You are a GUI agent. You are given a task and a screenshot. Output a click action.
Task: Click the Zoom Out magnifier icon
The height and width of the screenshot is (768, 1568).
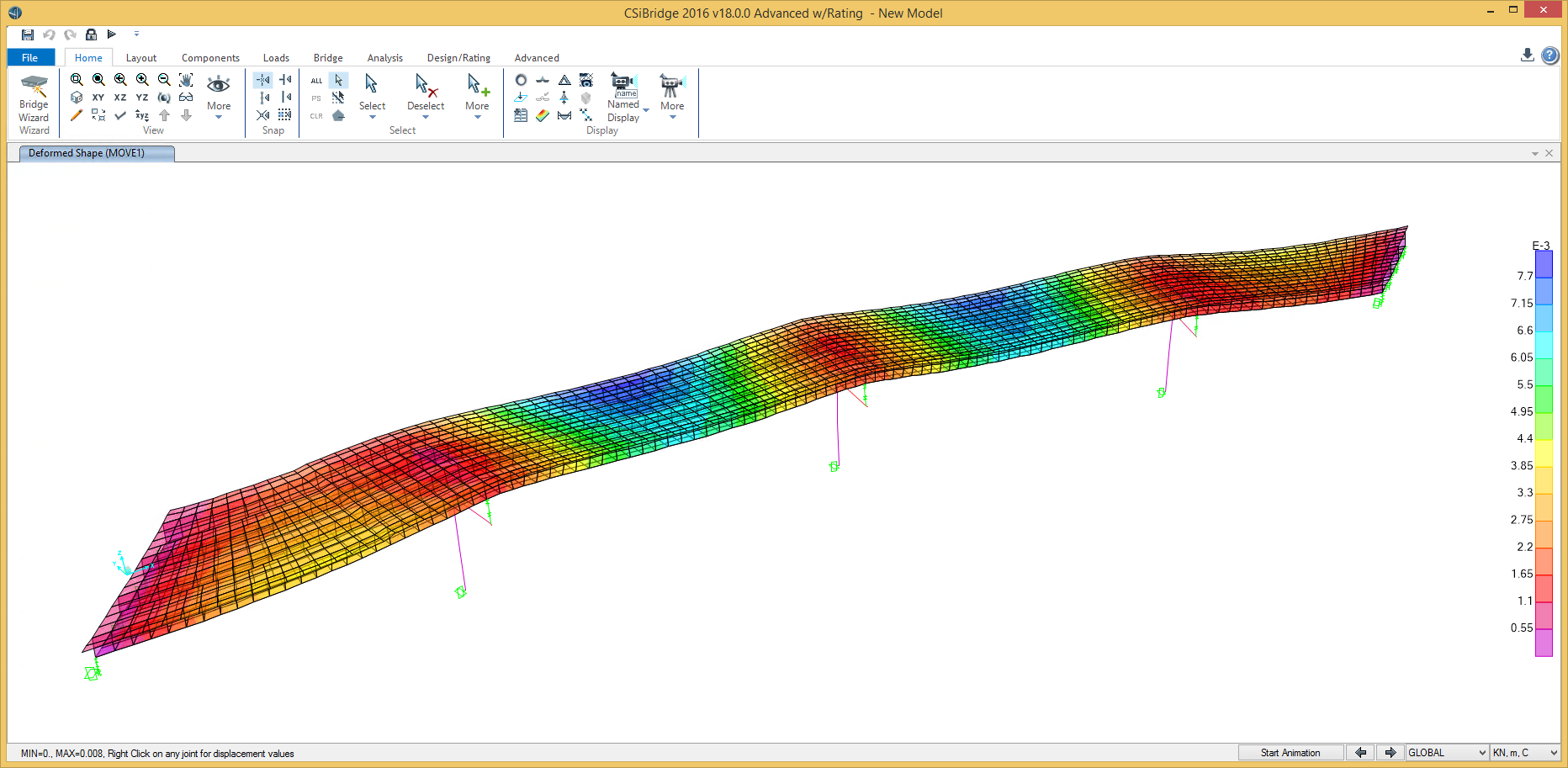164,80
